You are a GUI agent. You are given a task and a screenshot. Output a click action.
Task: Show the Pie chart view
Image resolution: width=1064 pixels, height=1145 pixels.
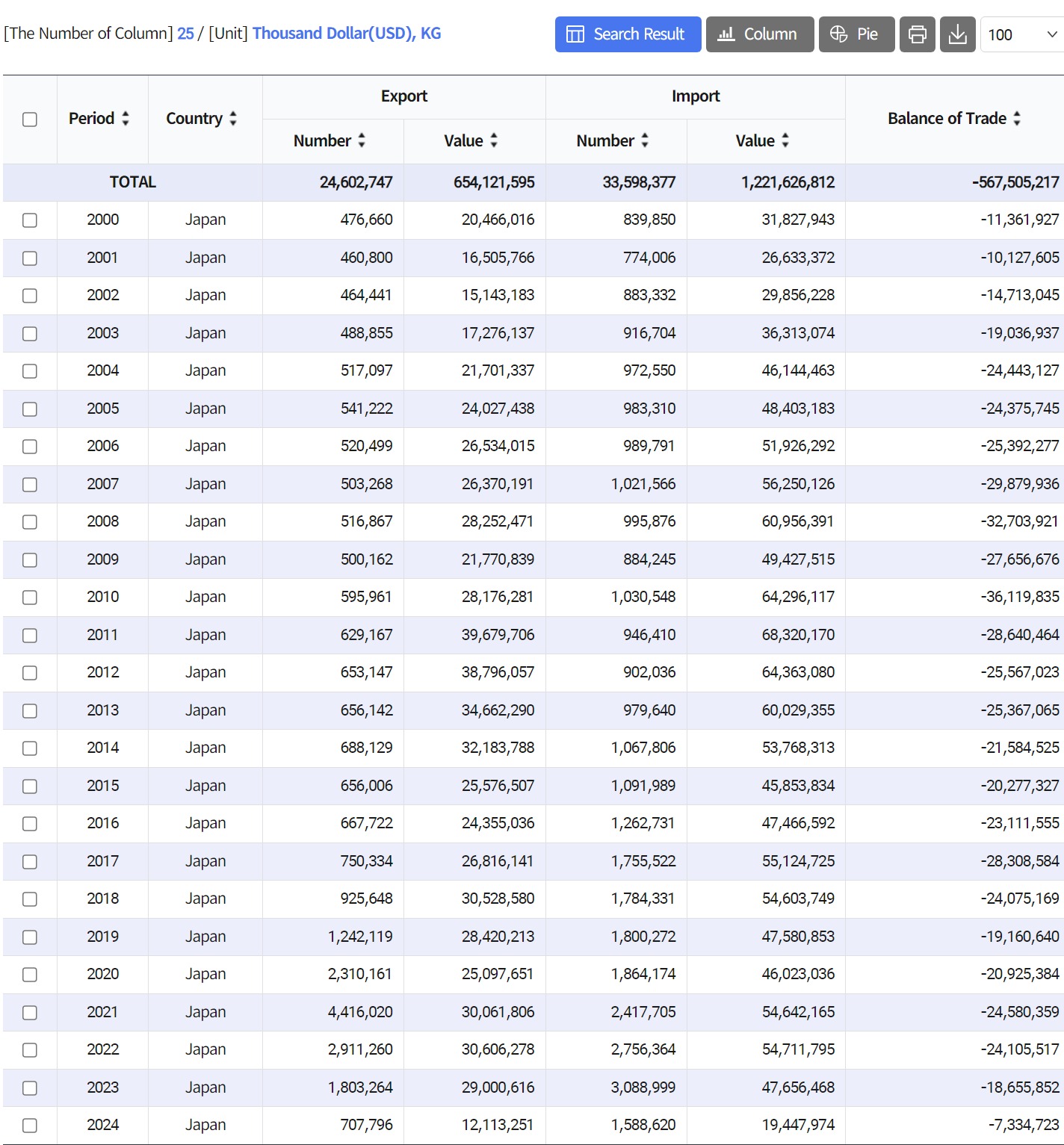pos(856,34)
